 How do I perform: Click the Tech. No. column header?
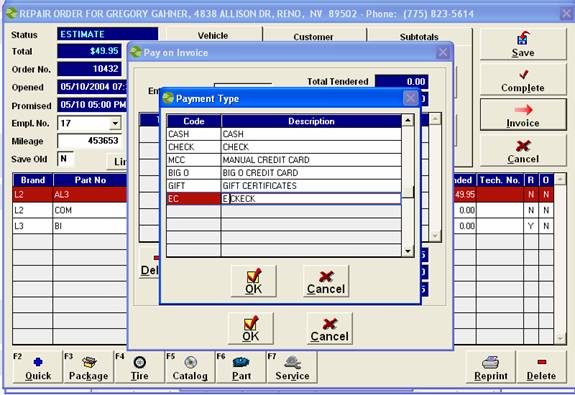click(x=500, y=180)
